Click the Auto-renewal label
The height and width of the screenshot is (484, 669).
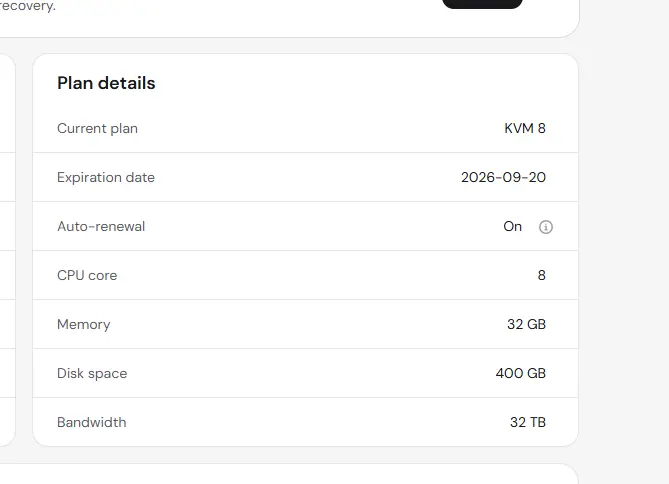101,227
